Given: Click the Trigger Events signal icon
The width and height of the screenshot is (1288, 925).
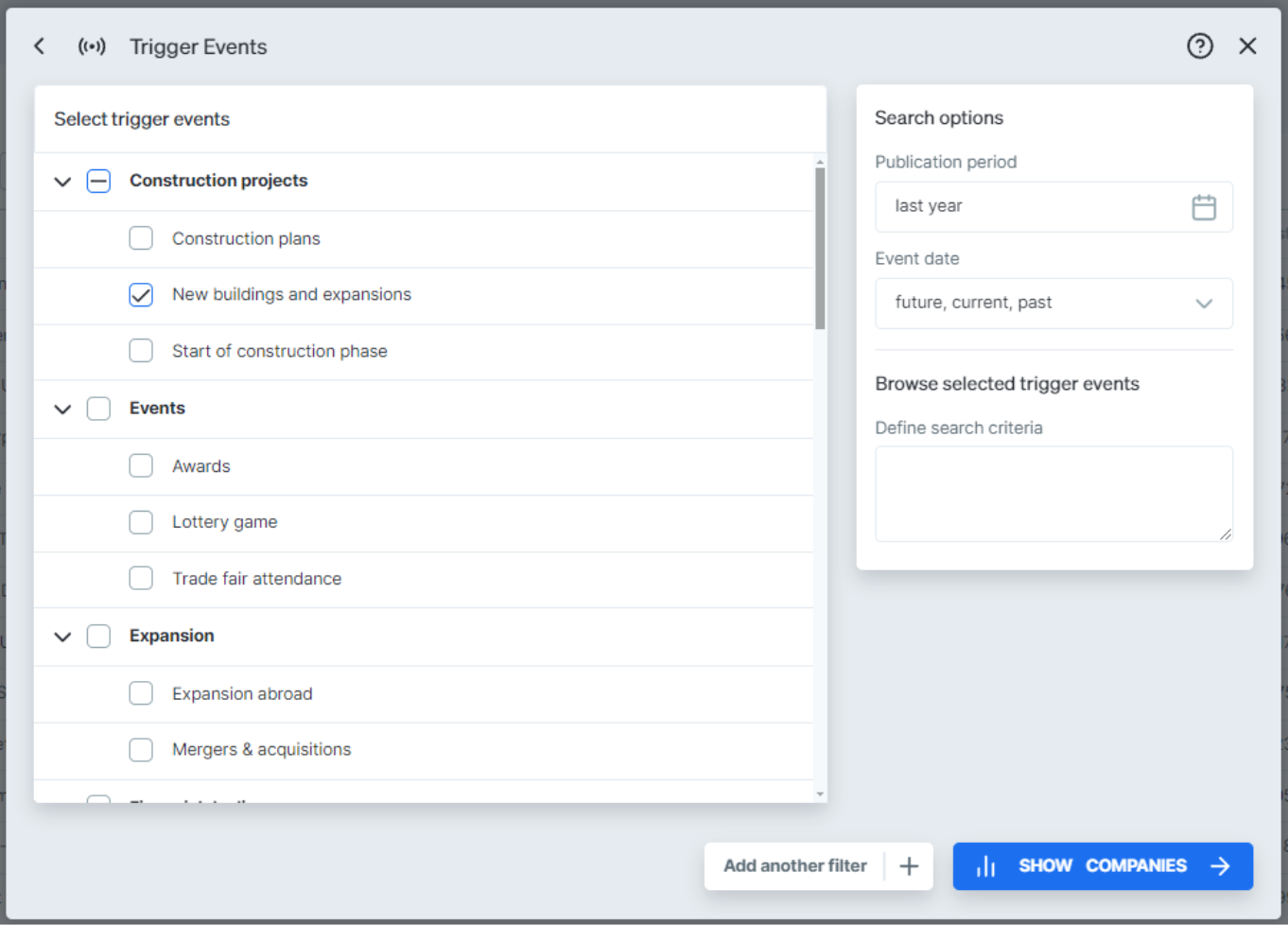Looking at the screenshot, I should coord(92,45).
